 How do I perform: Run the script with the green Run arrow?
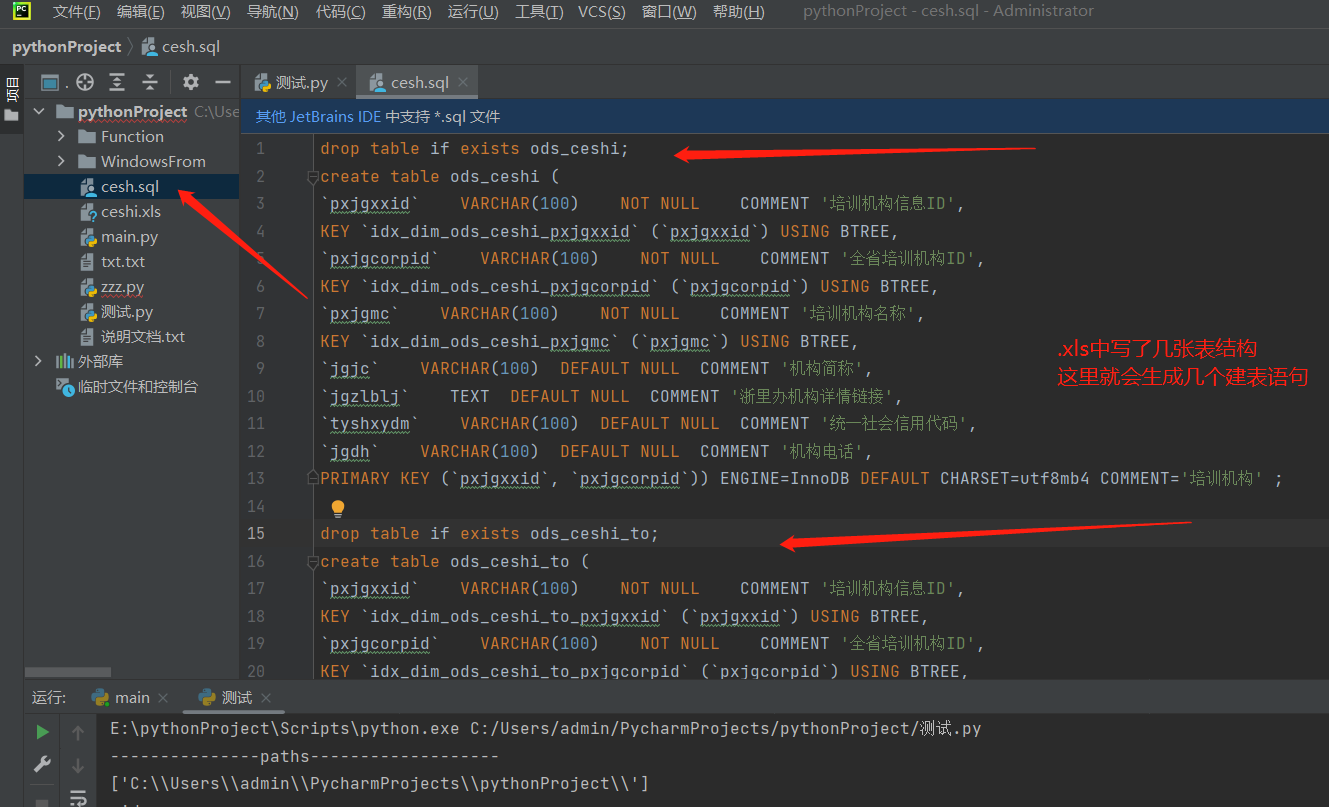[42, 731]
